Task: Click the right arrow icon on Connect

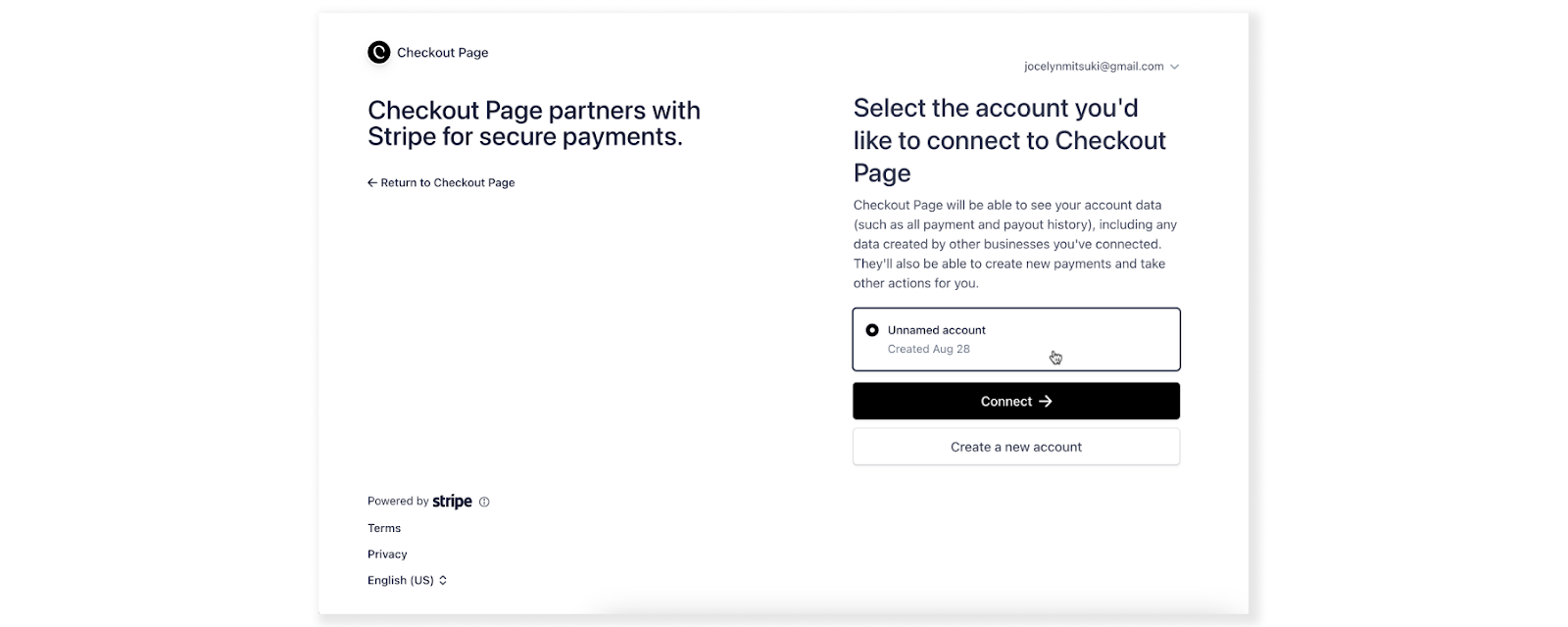Action: pyautogui.click(x=1046, y=402)
